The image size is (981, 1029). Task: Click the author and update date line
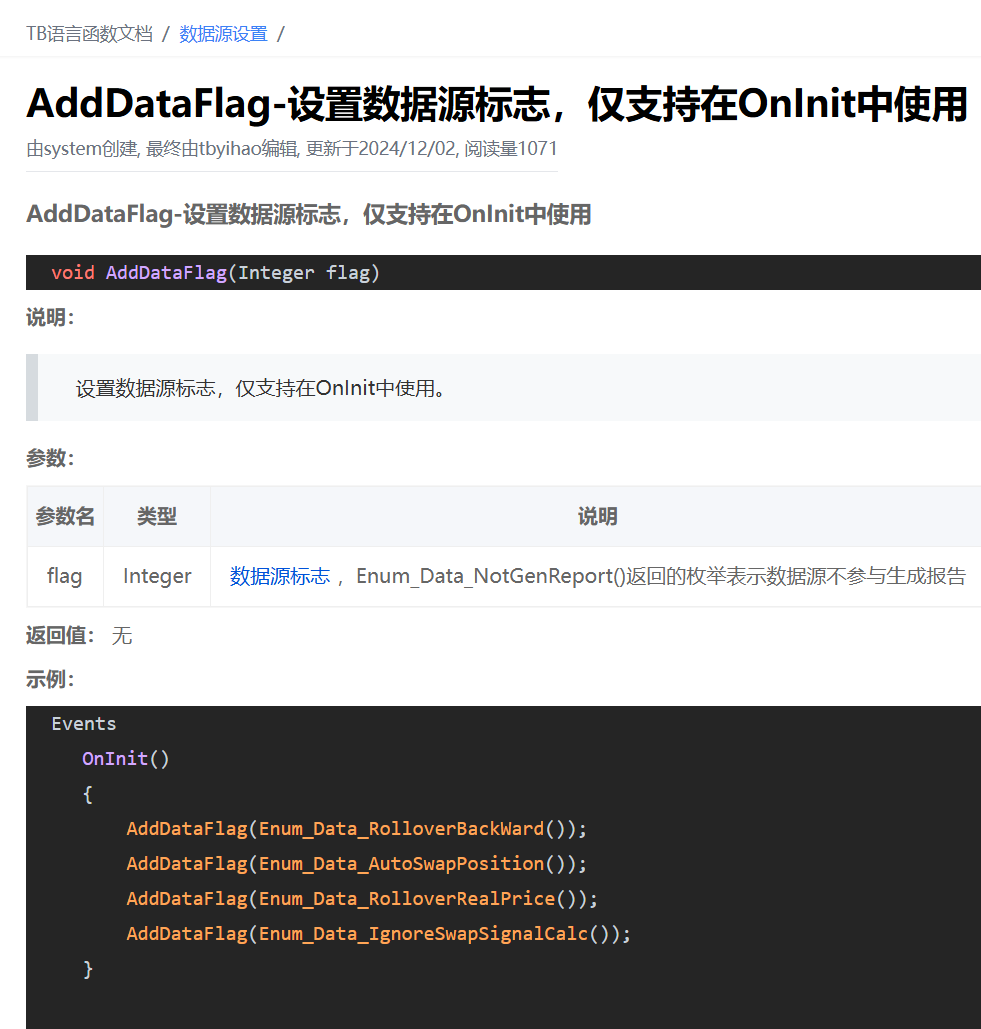click(291, 149)
